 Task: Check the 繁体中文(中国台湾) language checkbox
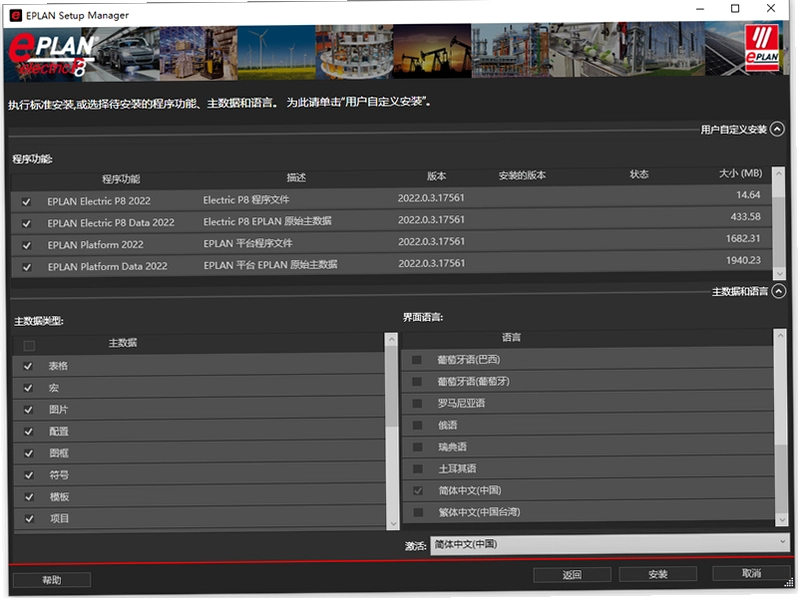tap(418, 512)
